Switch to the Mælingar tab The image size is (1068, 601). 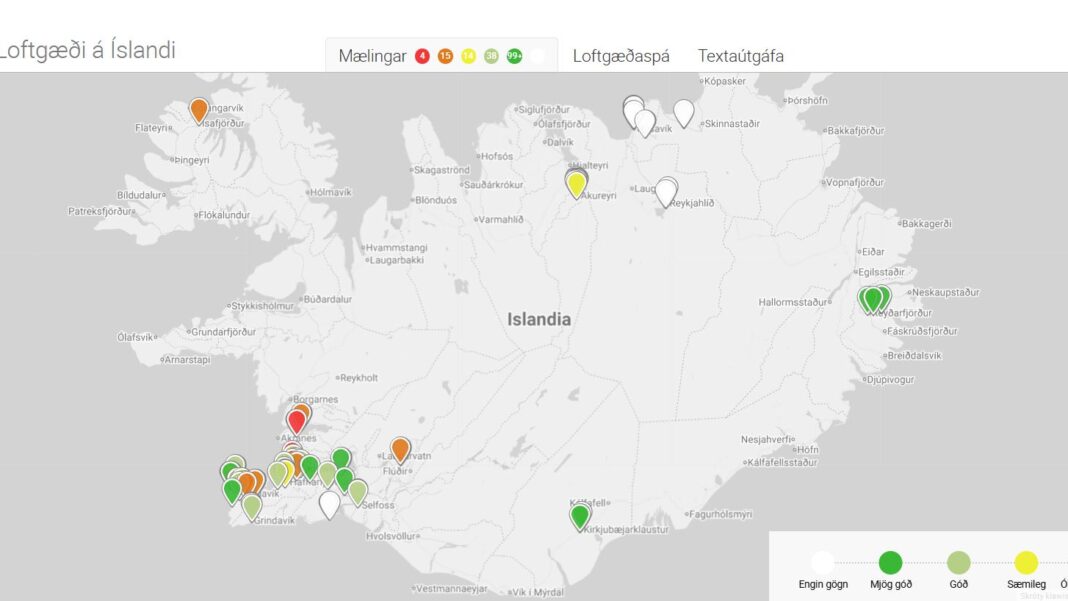tap(372, 56)
